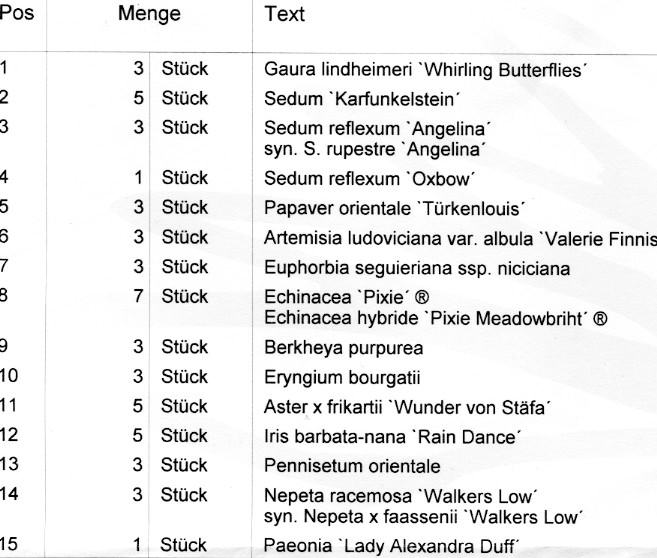Click Paeonia 'Lady Alexandra Duff' text

click(x=391, y=546)
